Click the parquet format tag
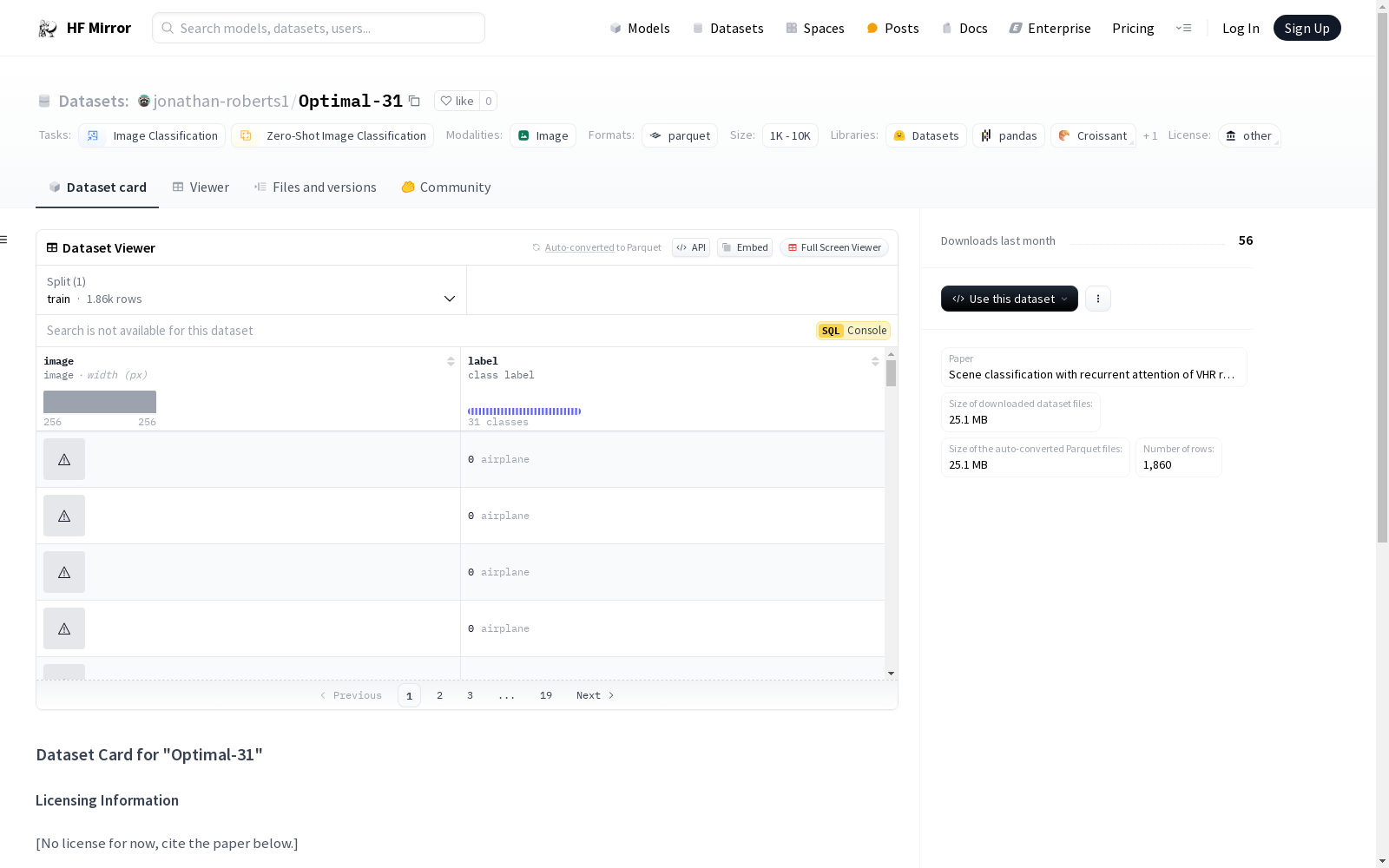The width and height of the screenshot is (1389, 868). 680,135
